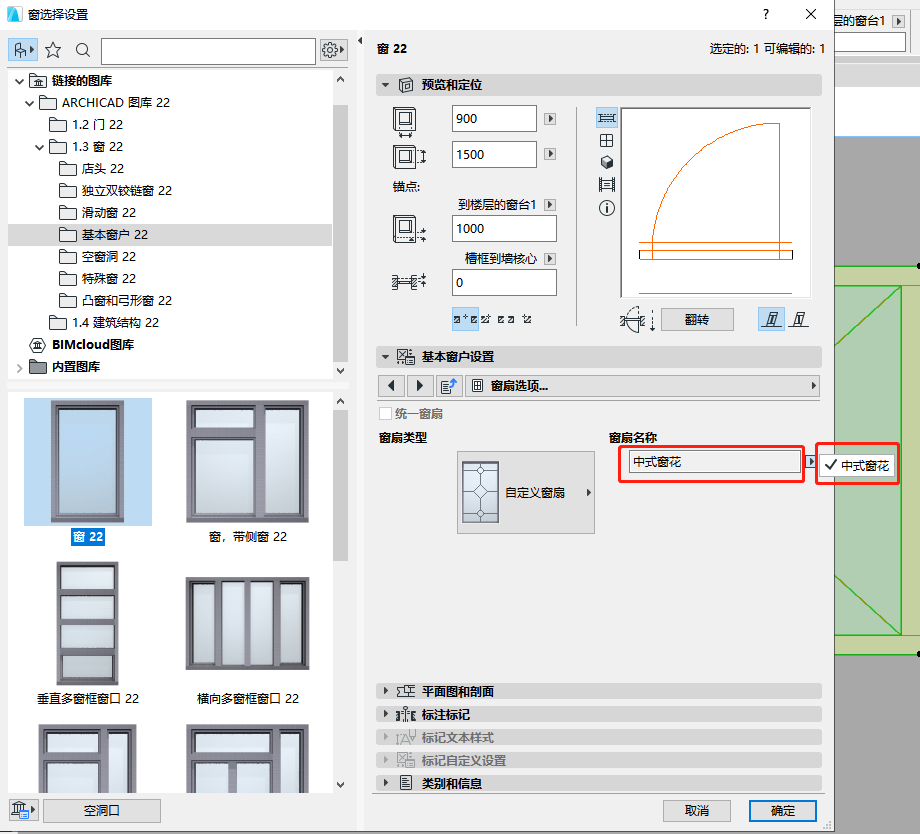920x834 pixels.
Task: Toggle the opening direction icon beside 翻转
Action: tap(632, 318)
